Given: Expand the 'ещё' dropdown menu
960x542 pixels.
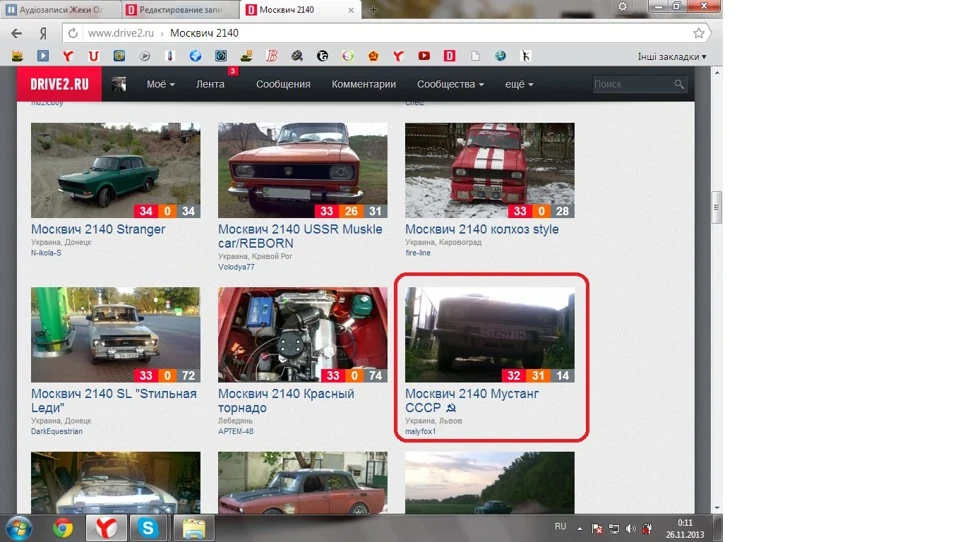Looking at the screenshot, I should tap(519, 84).
